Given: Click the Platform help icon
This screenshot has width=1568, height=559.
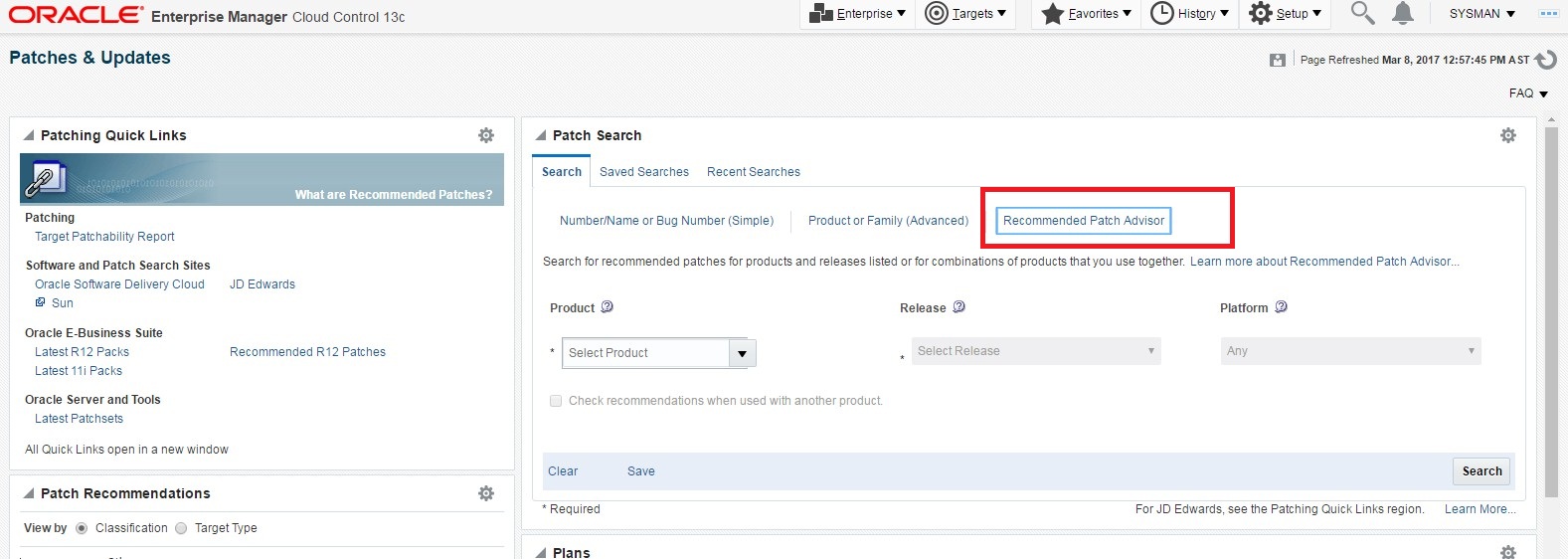Looking at the screenshot, I should point(1282,307).
